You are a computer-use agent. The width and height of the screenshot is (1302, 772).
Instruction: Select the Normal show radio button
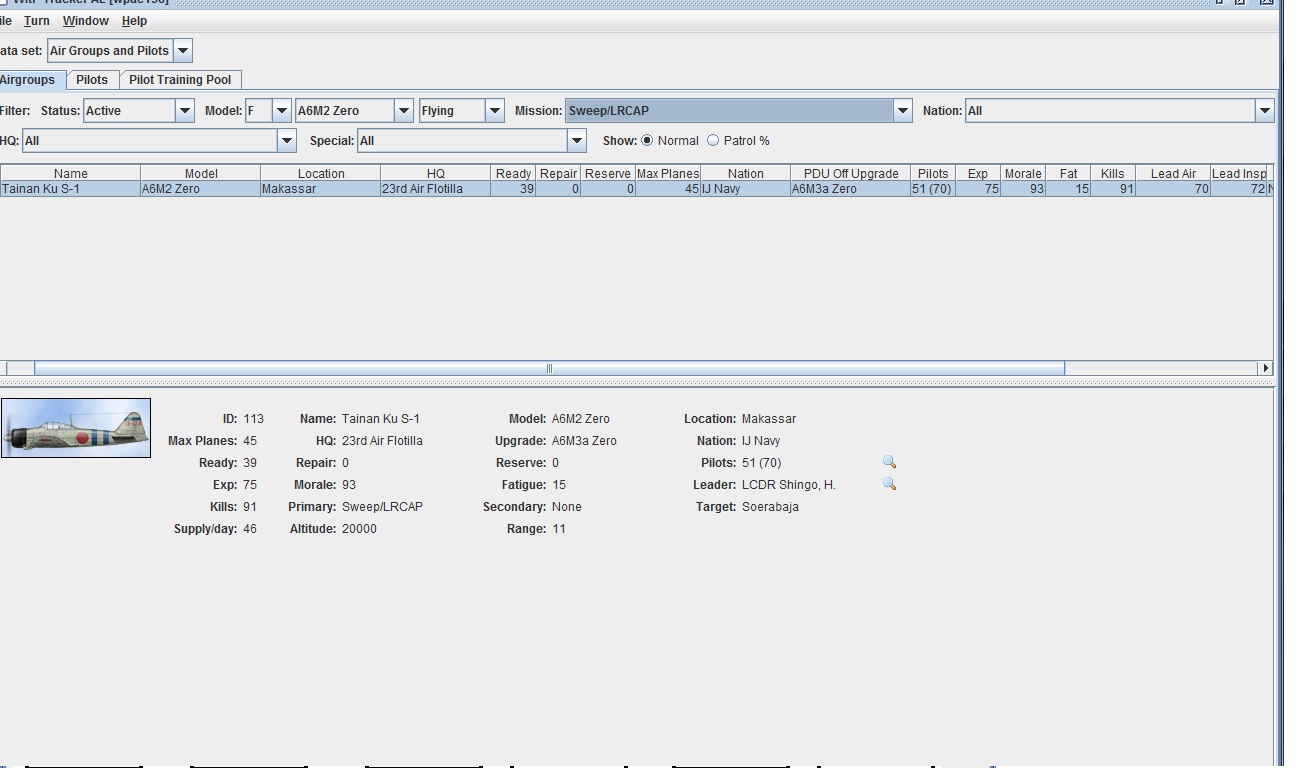click(647, 141)
